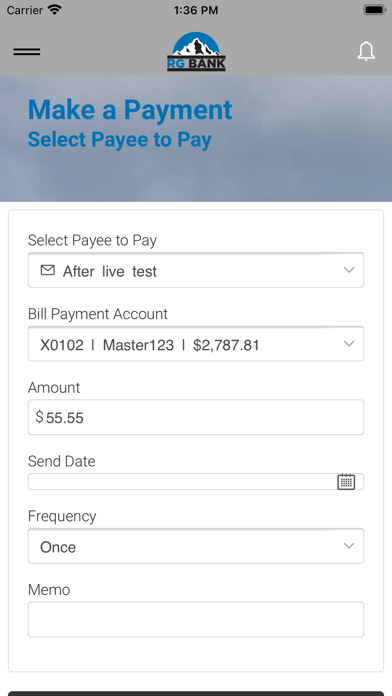Open the hamburger navigation menu
This screenshot has height=696, width=392.
click(x=27, y=52)
